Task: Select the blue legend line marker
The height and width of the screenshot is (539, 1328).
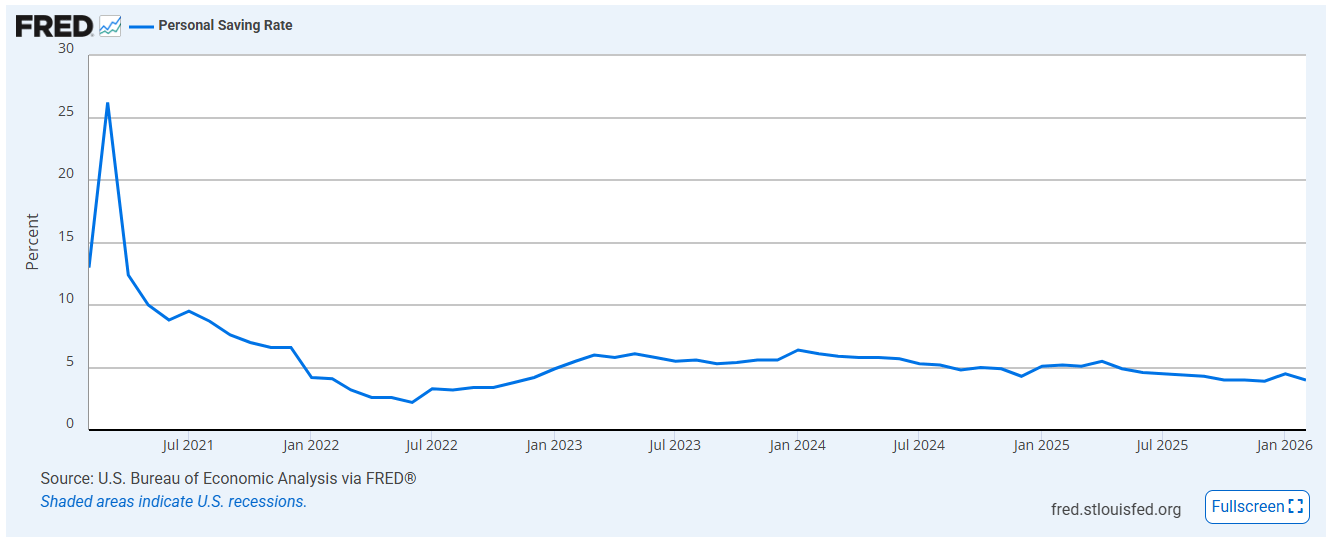Action: coord(141,26)
